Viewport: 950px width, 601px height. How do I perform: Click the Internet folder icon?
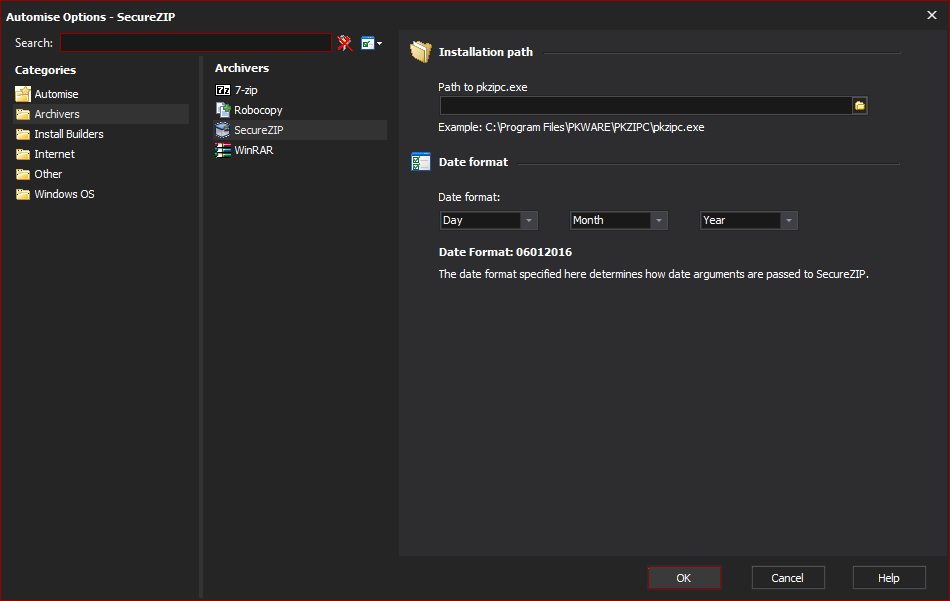coord(23,154)
